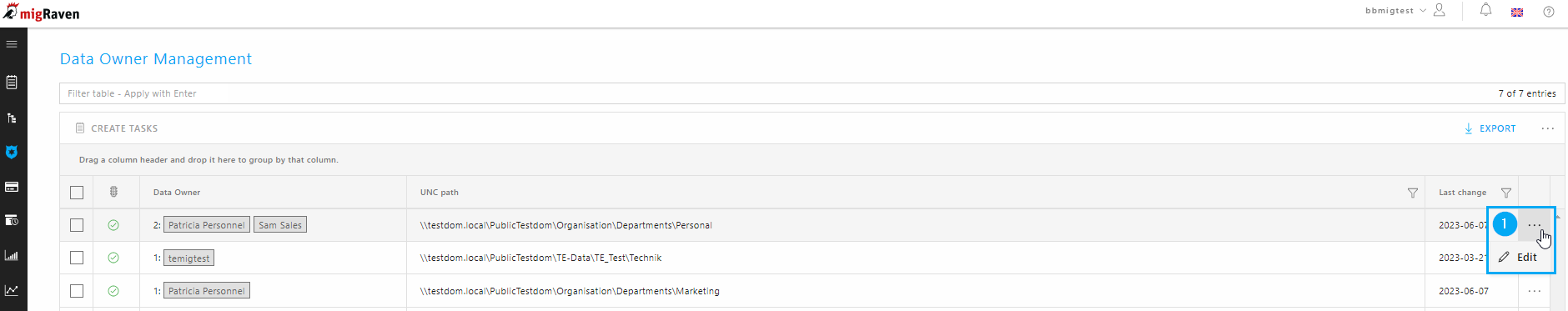
Task: Toggle the select-all header checkbox
Action: [77, 193]
